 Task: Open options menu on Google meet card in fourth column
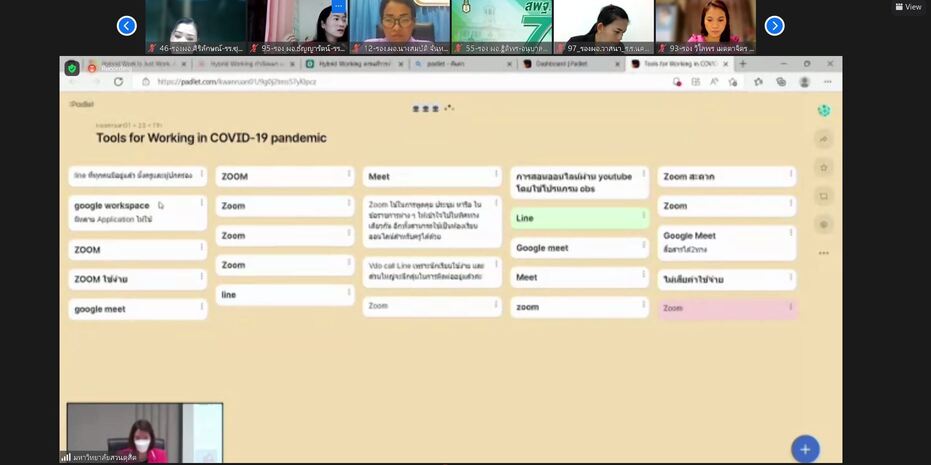pyautogui.click(x=644, y=245)
